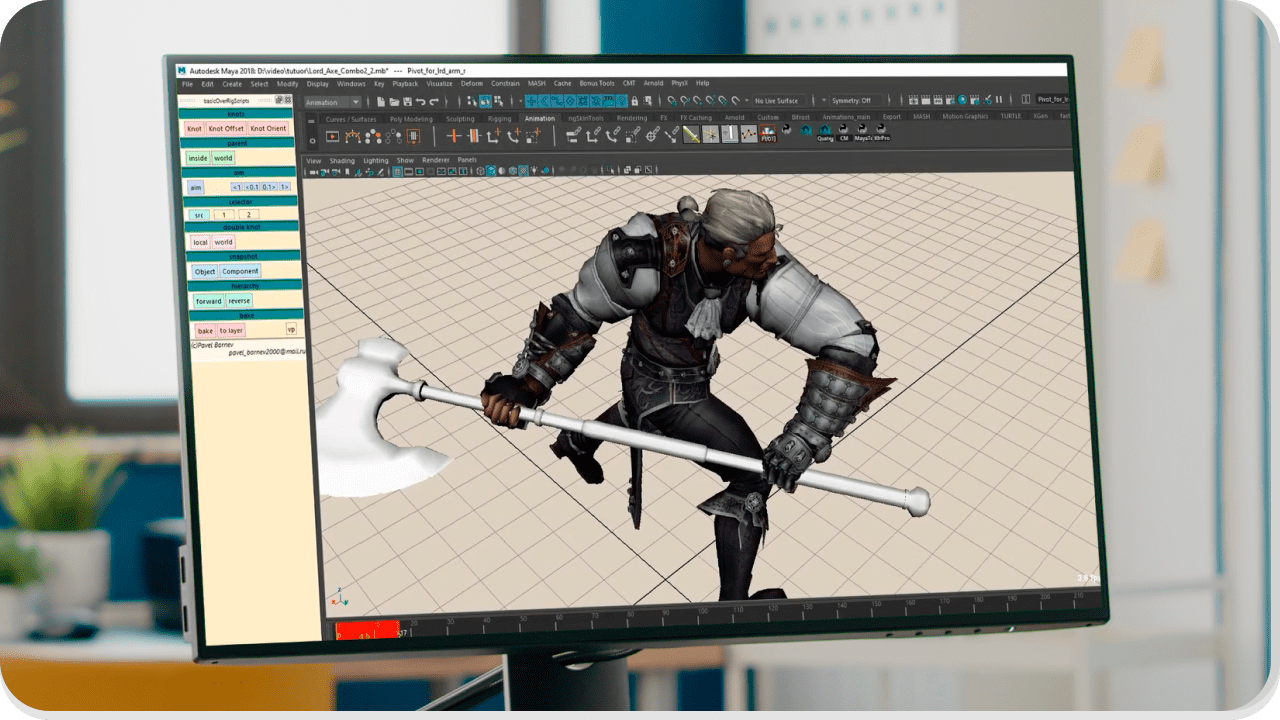The image size is (1280, 720).
Task: Toggle the snap to grid magnet icon
Action: point(672,101)
